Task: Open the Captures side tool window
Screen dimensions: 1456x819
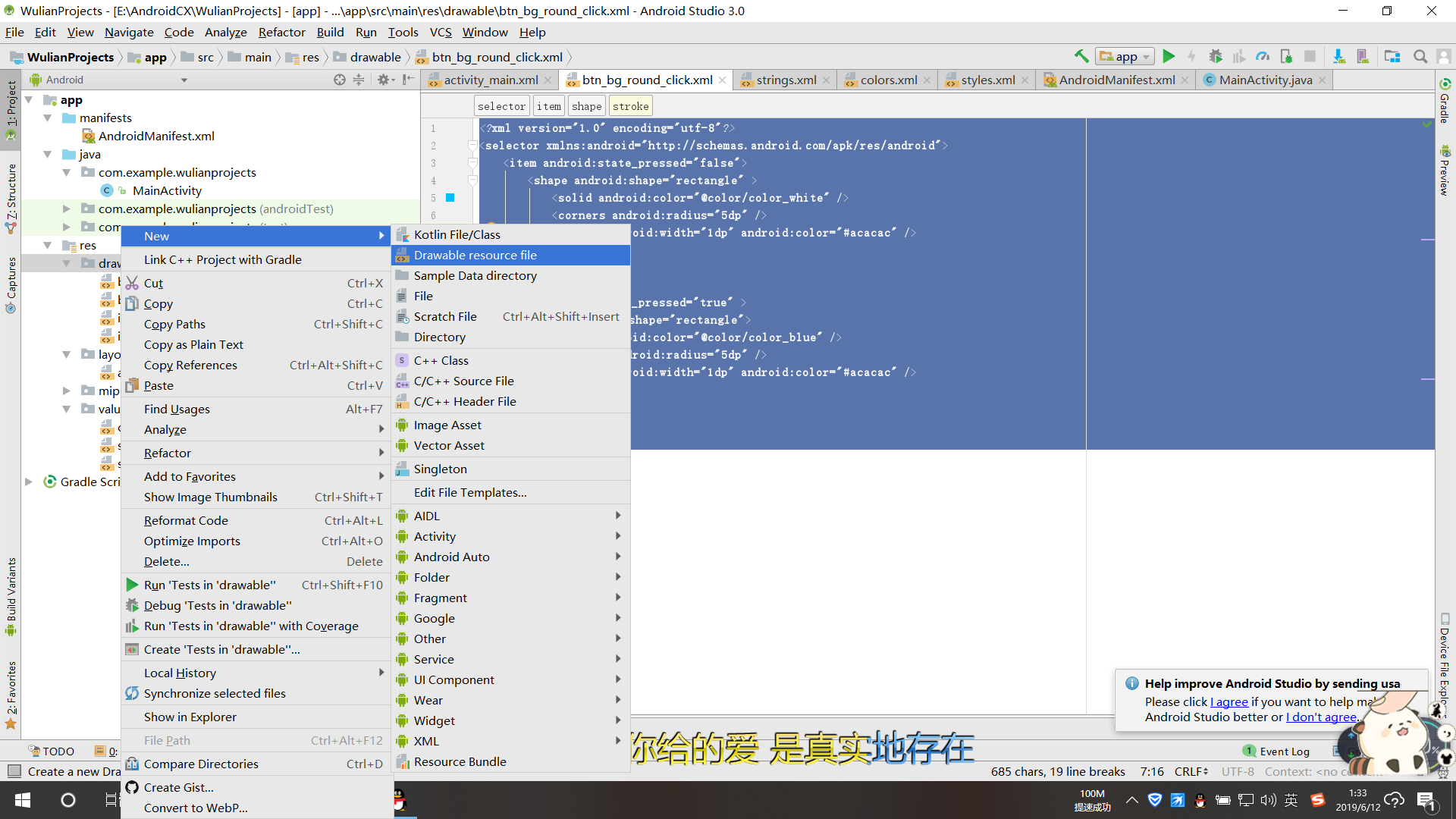Action: (11, 284)
